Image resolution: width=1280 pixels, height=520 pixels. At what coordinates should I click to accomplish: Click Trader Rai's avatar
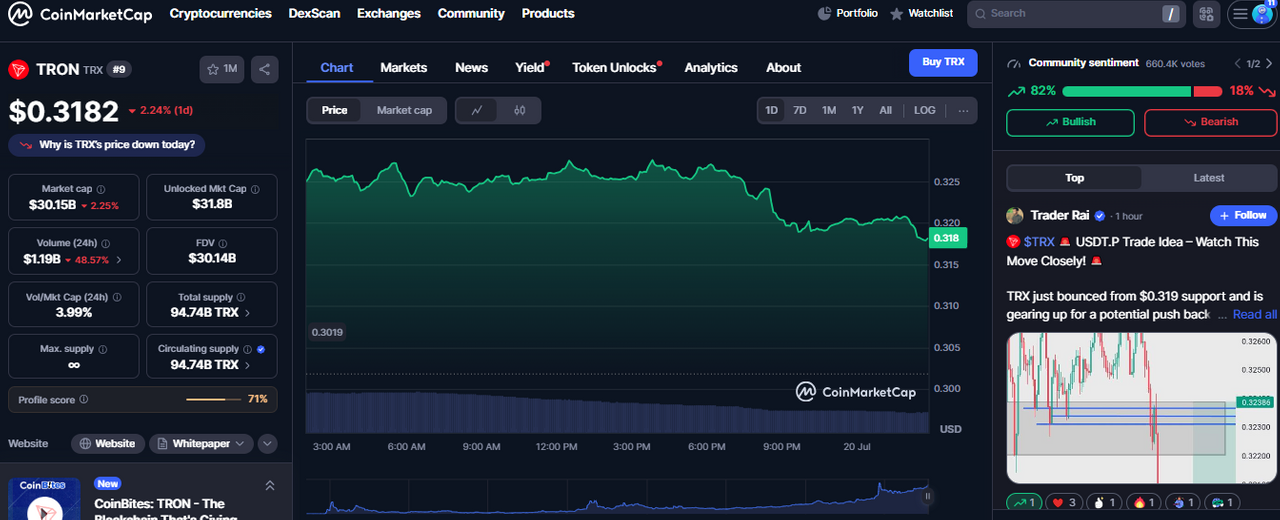(1015, 215)
